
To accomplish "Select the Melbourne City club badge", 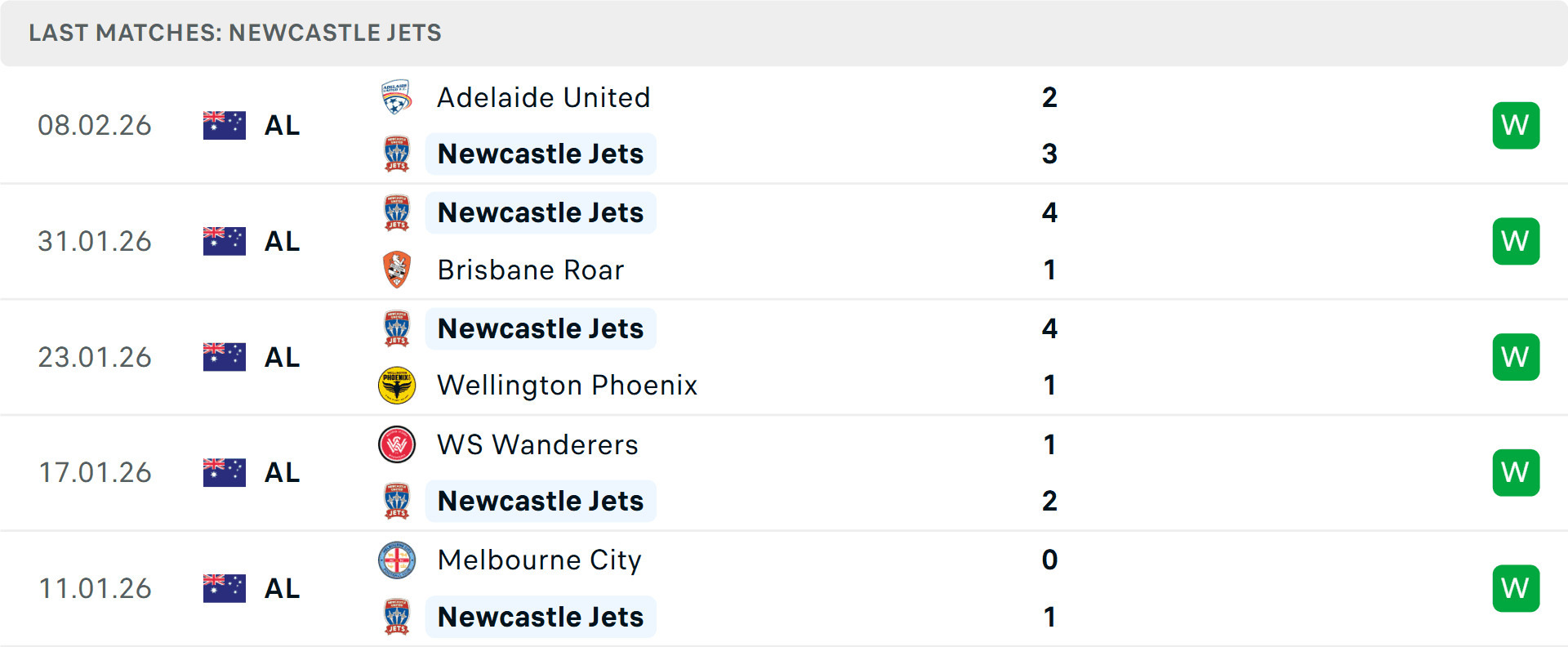I will click(398, 560).
